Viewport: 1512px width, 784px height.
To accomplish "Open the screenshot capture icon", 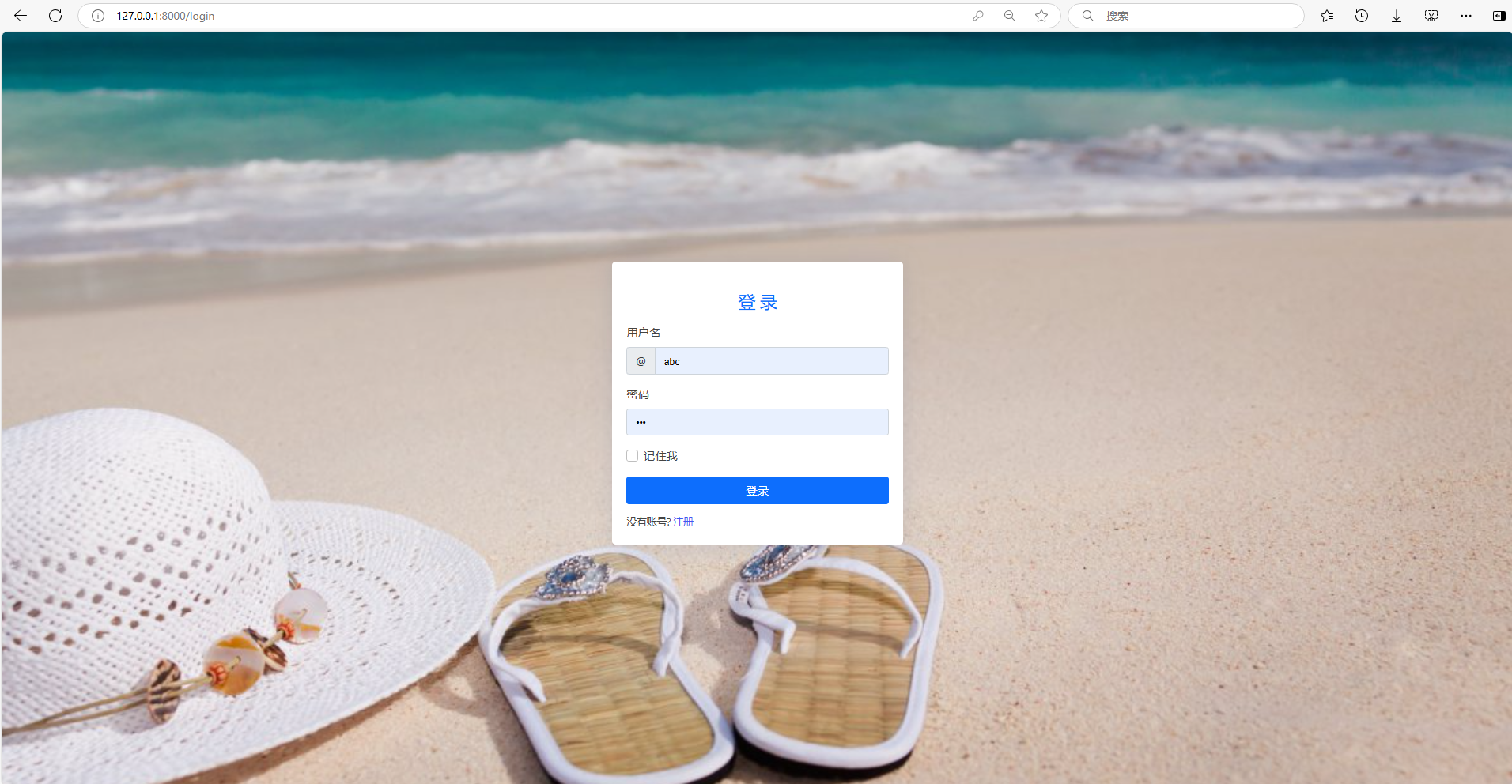I will [x=1431, y=16].
